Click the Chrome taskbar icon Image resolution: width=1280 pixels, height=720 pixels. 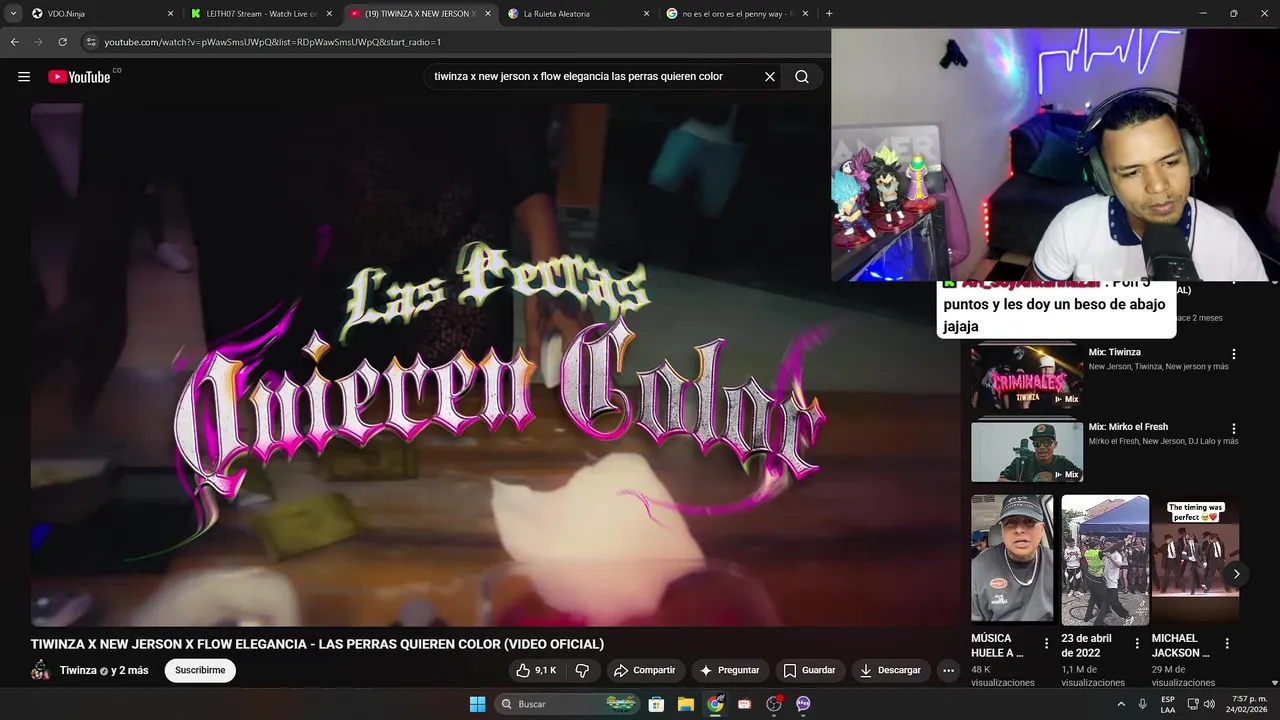(x=715, y=704)
